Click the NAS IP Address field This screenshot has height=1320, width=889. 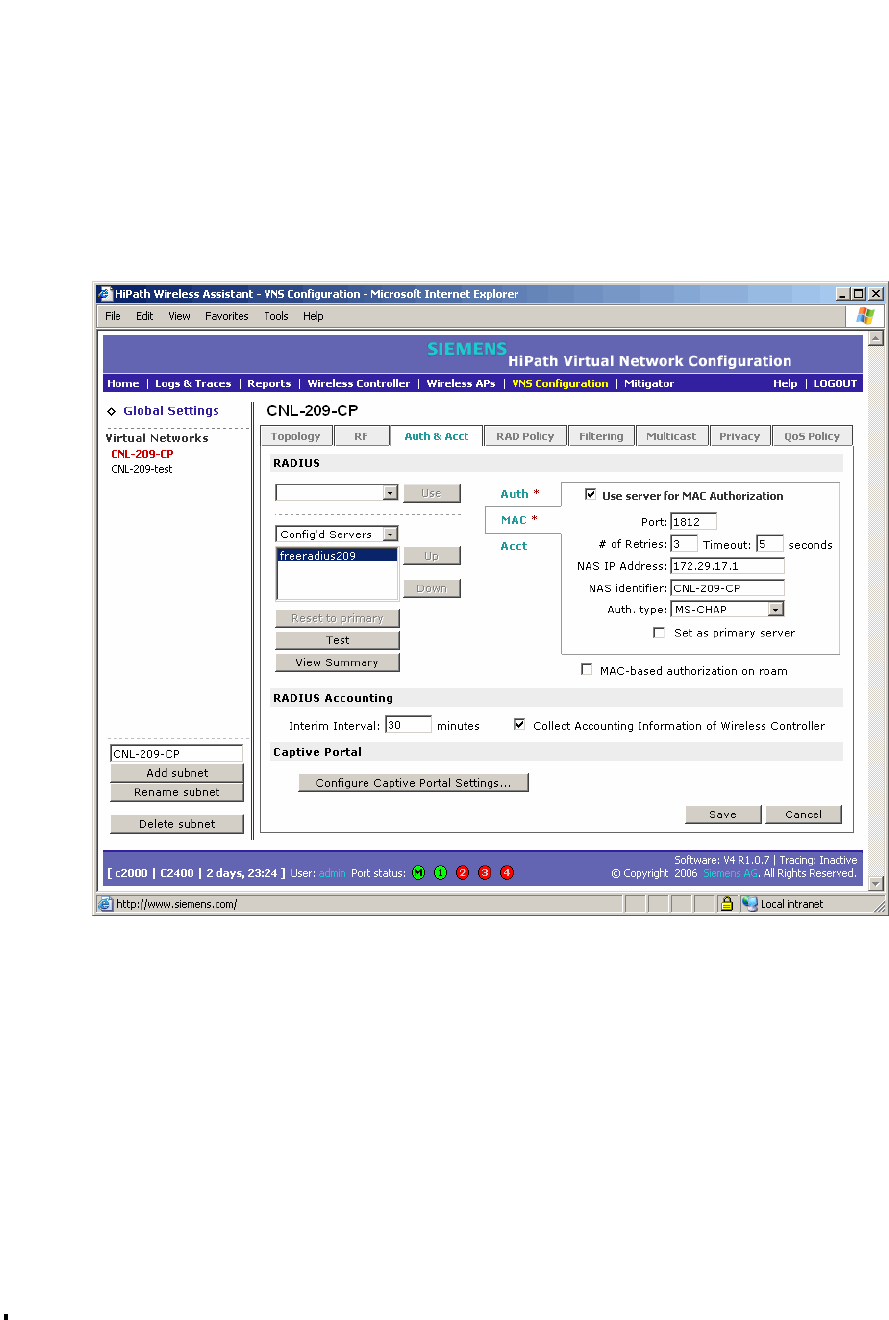[727, 566]
